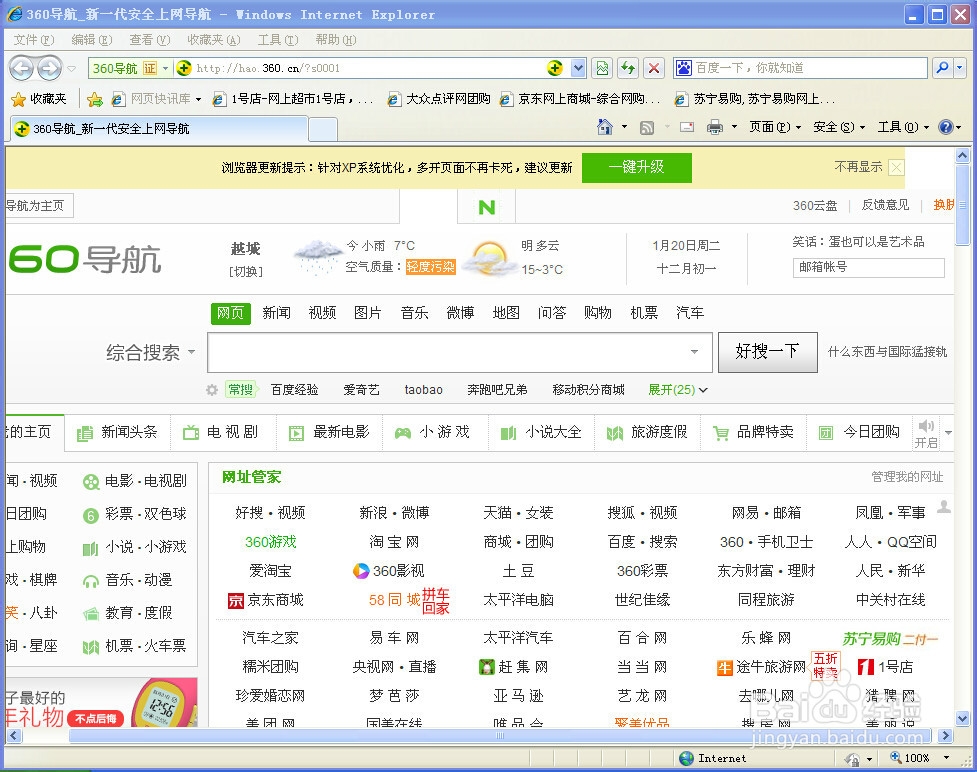Click 反馈意见 link
Image resolution: width=977 pixels, height=772 pixels.
coord(885,205)
